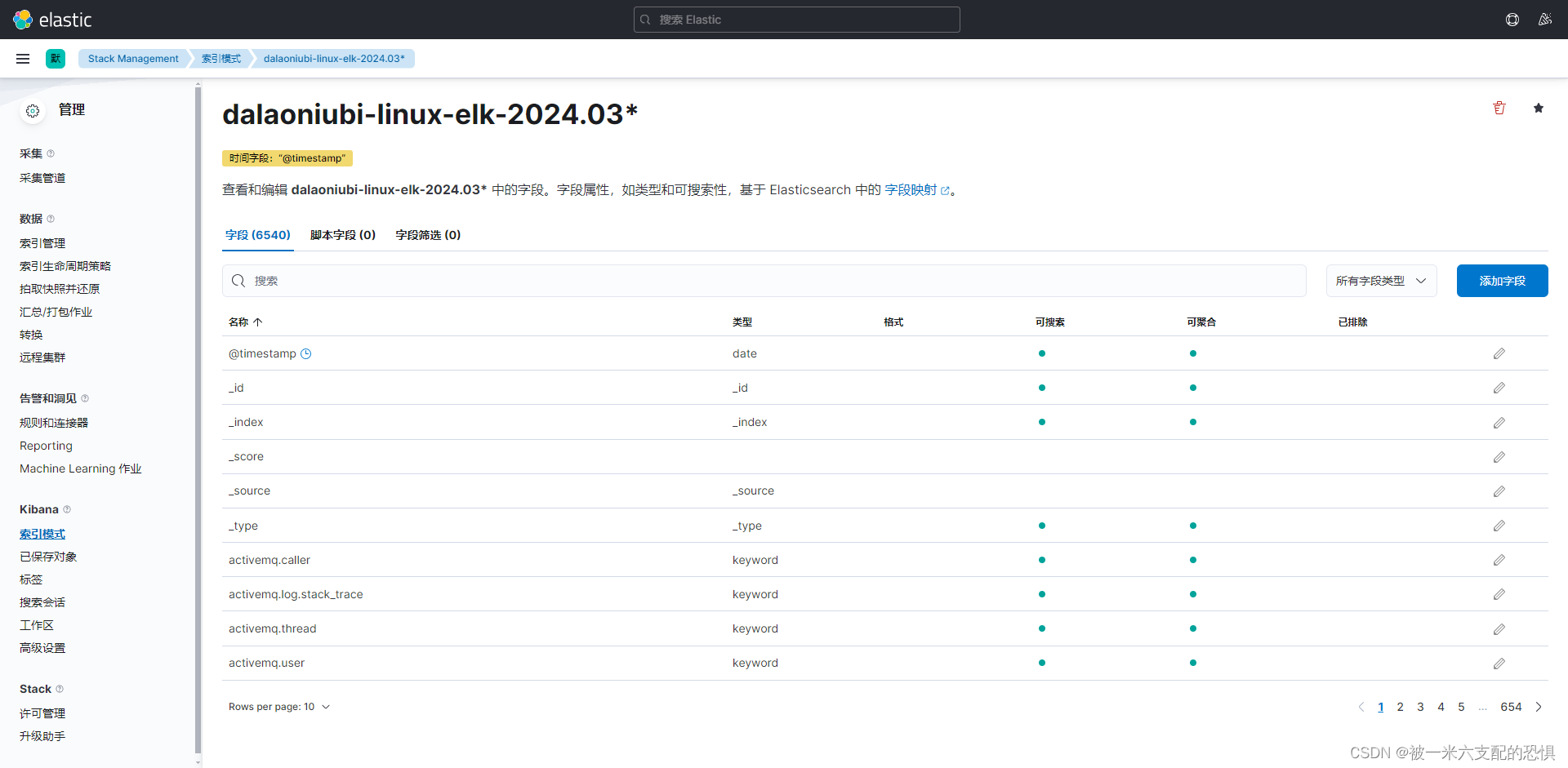The image size is (1568, 768).
Task: Switch to the 脚本字段 (0) tab
Action: click(343, 235)
